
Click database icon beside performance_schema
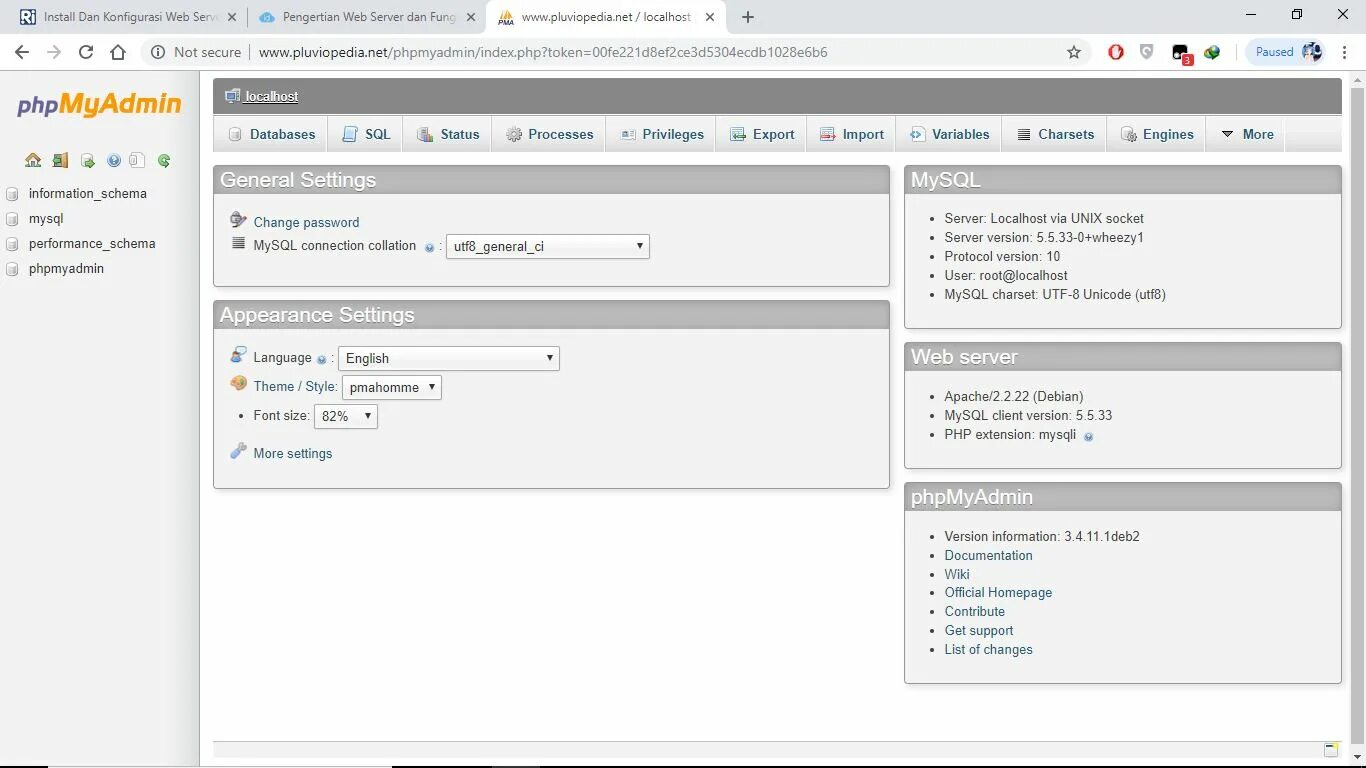(x=12, y=244)
